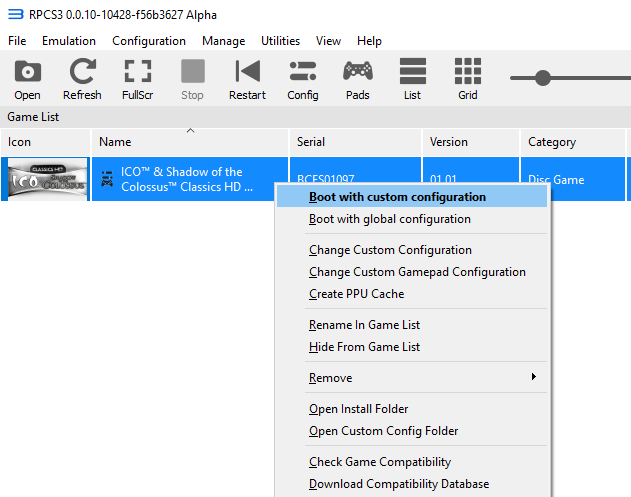Open the Manage menu

pyautogui.click(x=223, y=41)
